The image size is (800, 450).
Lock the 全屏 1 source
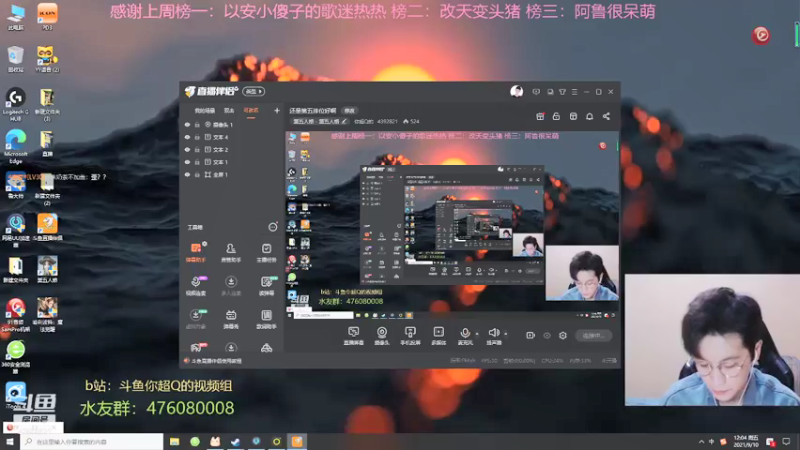(197, 174)
